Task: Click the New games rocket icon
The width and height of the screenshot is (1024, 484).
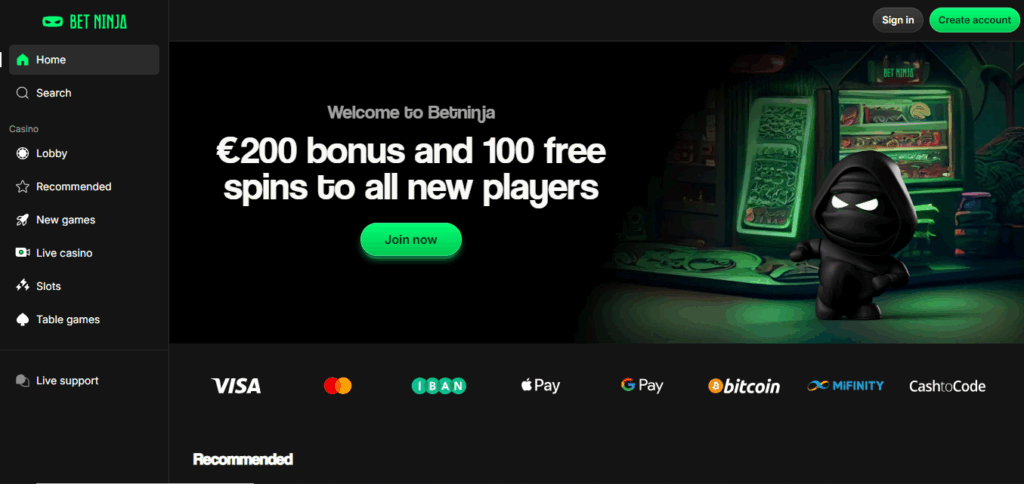Action: 22,220
